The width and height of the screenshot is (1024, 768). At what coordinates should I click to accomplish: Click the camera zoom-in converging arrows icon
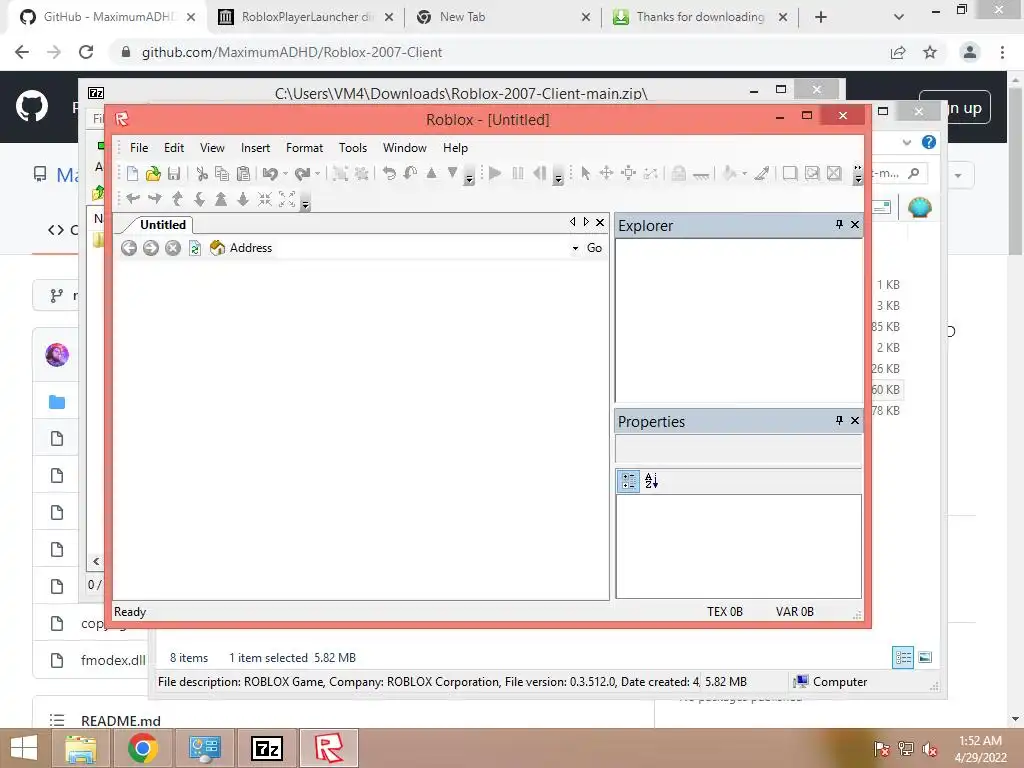[264, 199]
